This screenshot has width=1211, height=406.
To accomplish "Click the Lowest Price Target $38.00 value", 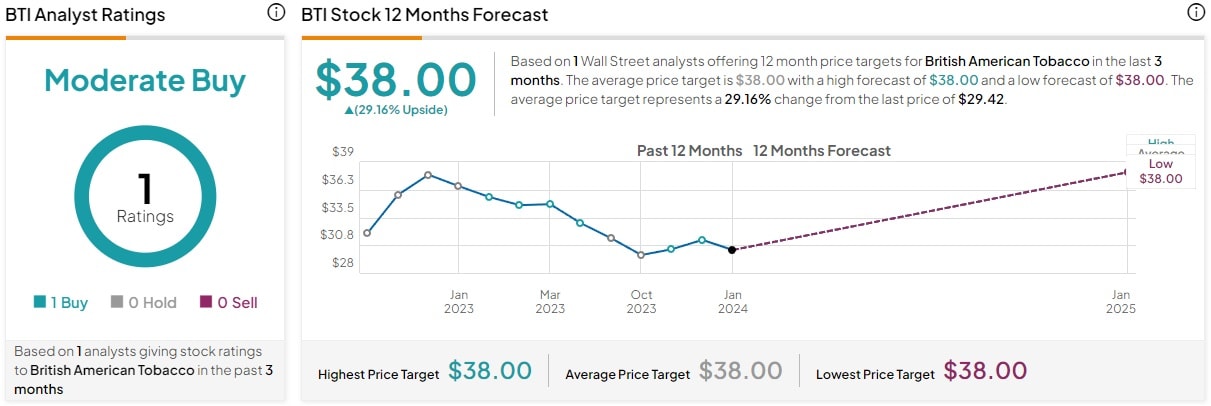I will pos(985,371).
